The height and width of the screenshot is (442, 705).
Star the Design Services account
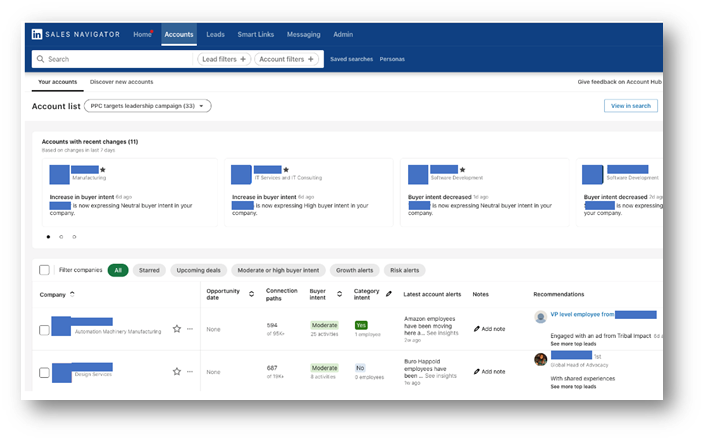pos(177,371)
